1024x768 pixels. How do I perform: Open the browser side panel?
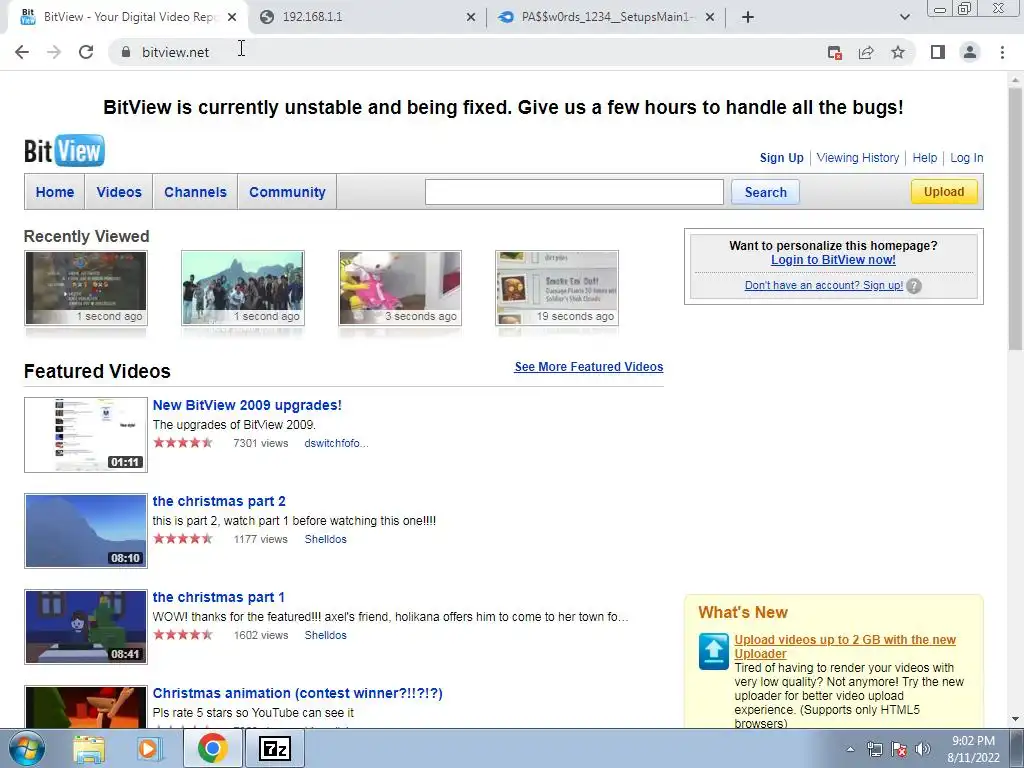[x=938, y=52]
